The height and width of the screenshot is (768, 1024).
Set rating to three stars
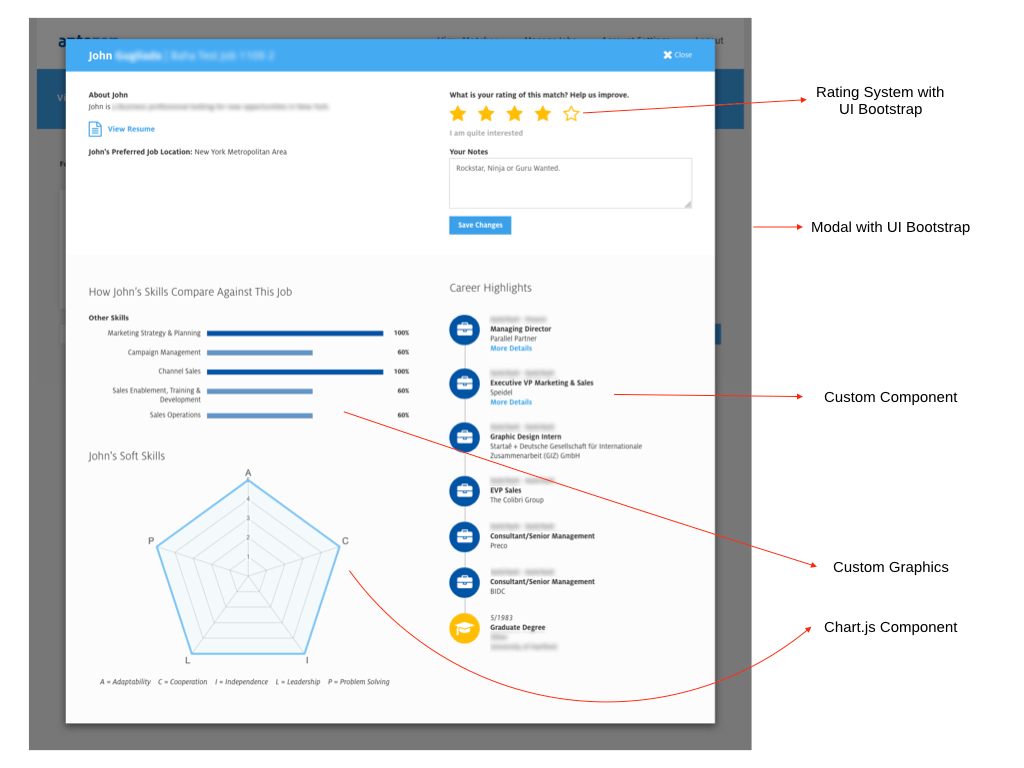pyautogui.click(x=514, y=114)
